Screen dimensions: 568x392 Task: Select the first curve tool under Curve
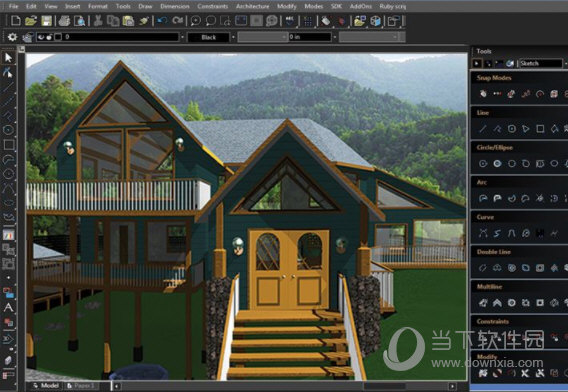point(483,233)
